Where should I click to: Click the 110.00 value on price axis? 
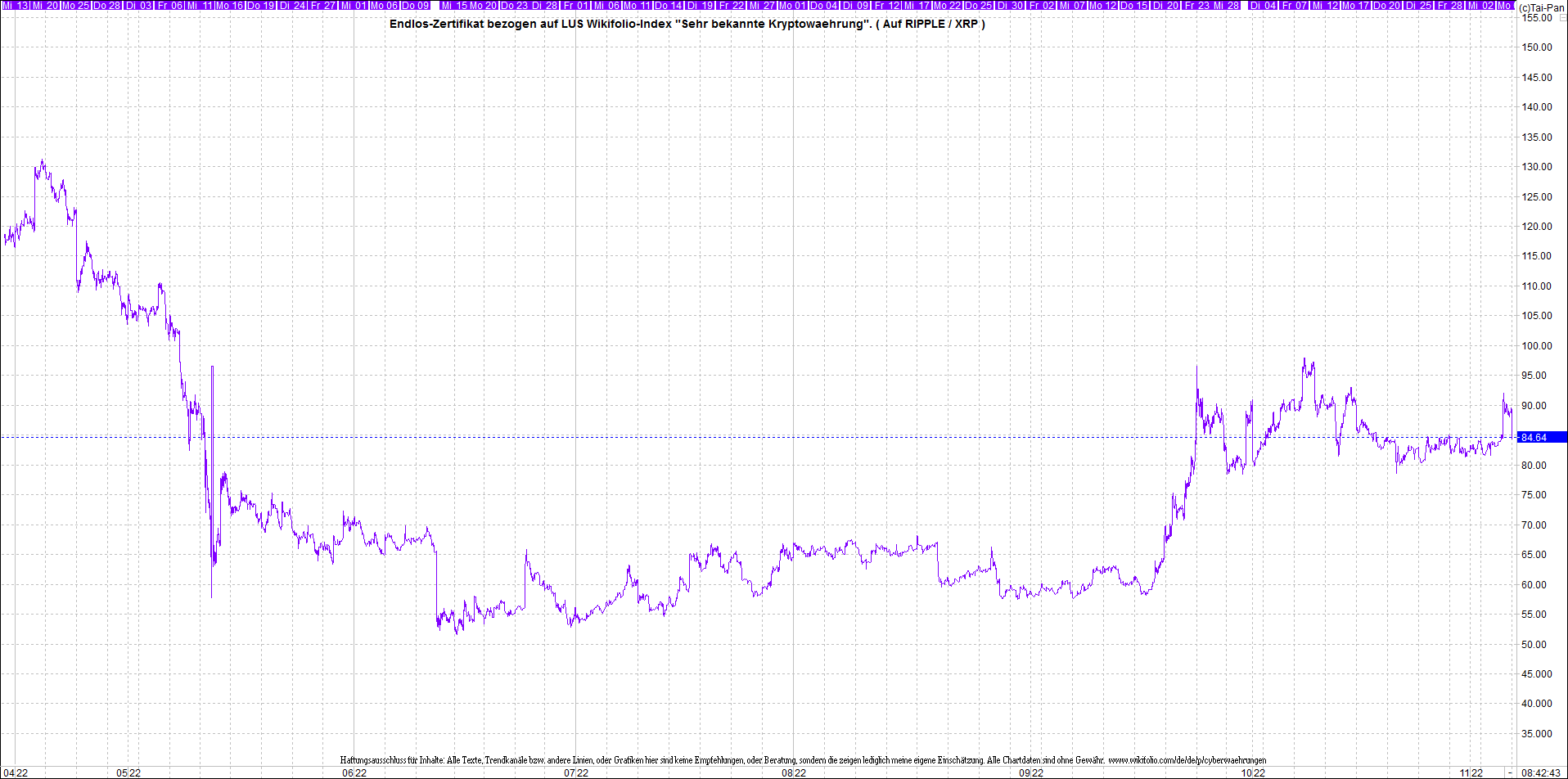1537,286
